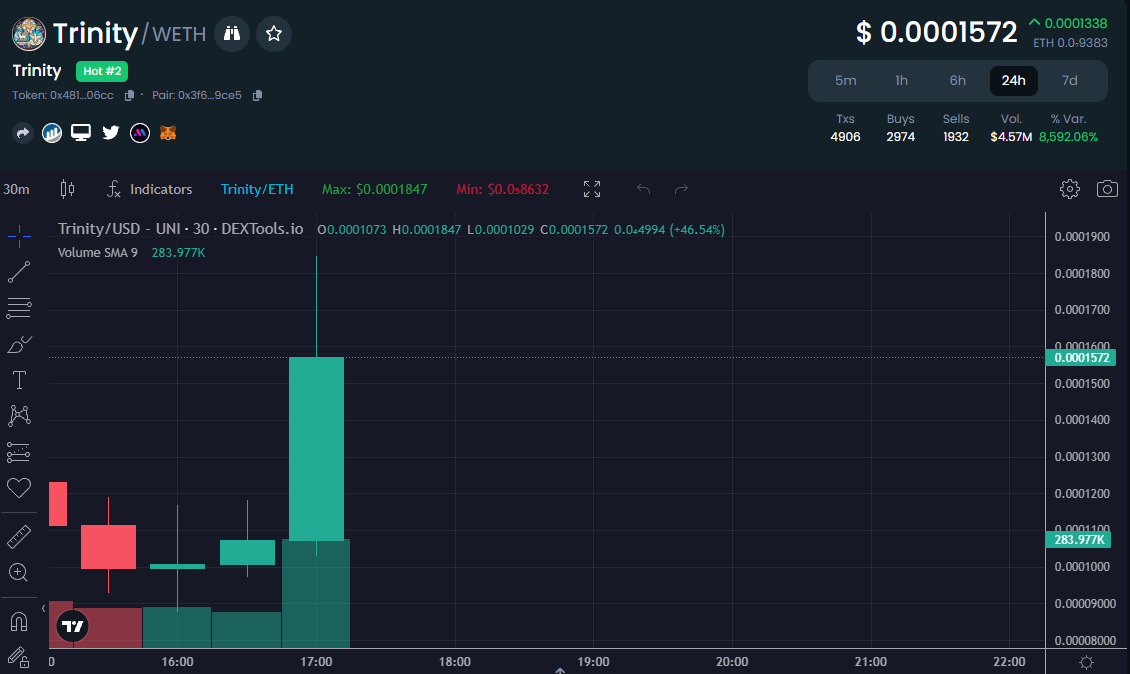Open the Trinity Twitter link
Viewport: 1130px width, 674px height.
point(110,133)
